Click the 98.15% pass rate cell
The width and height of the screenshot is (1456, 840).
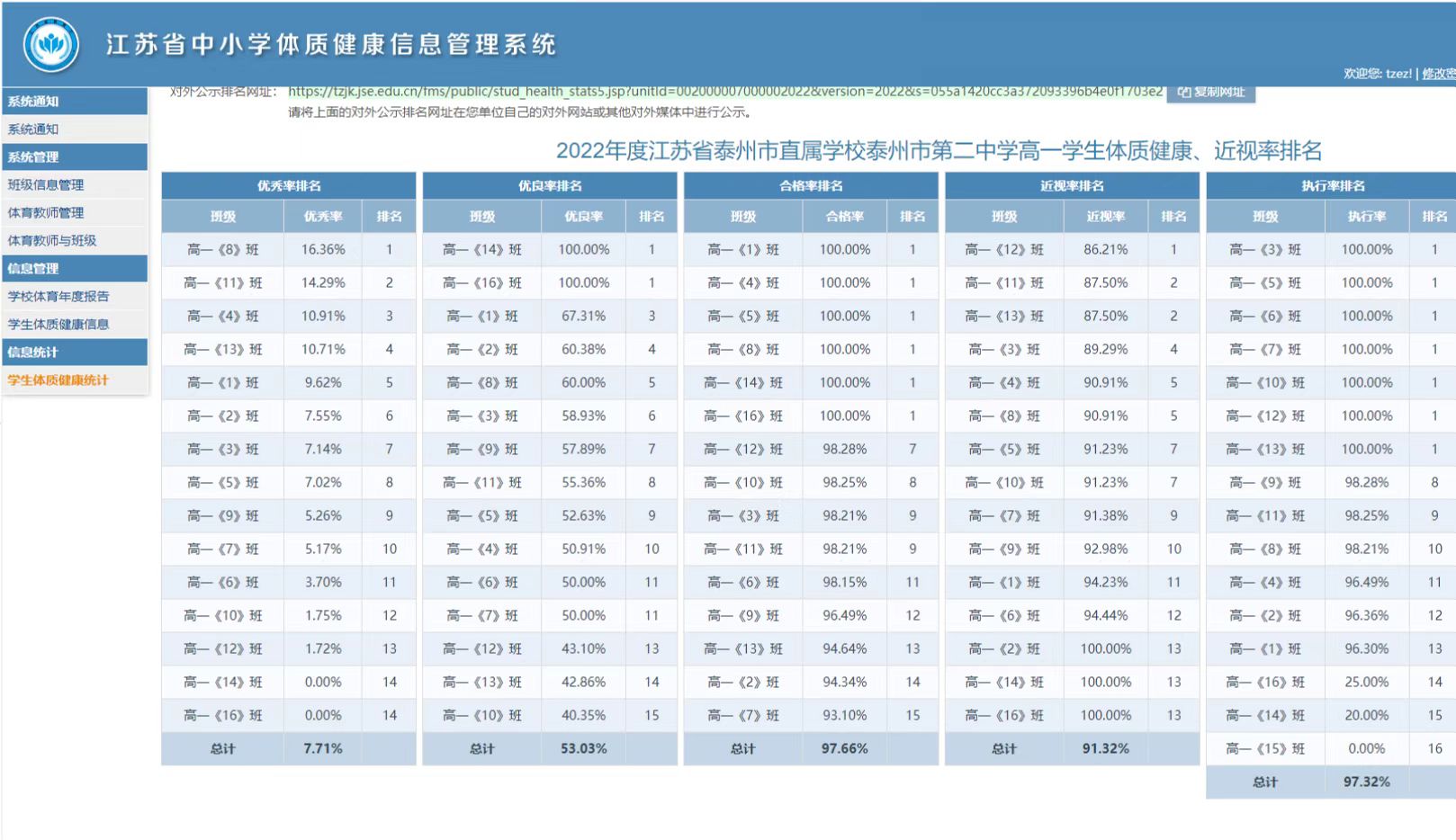tap(845, 583)
